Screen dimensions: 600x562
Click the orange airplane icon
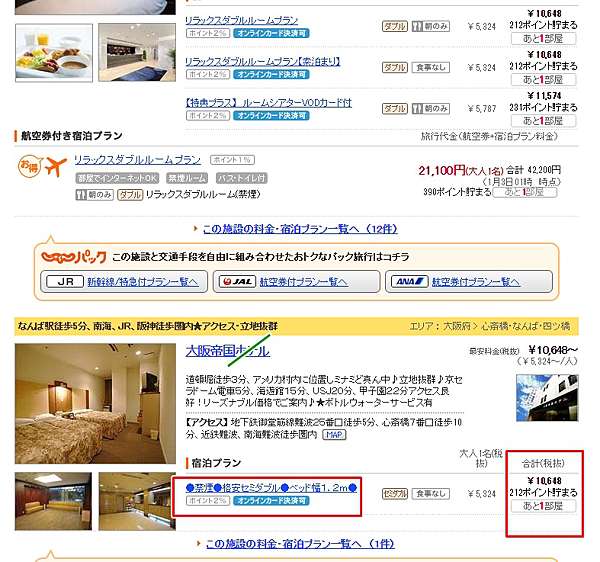(x=56, y=166)
